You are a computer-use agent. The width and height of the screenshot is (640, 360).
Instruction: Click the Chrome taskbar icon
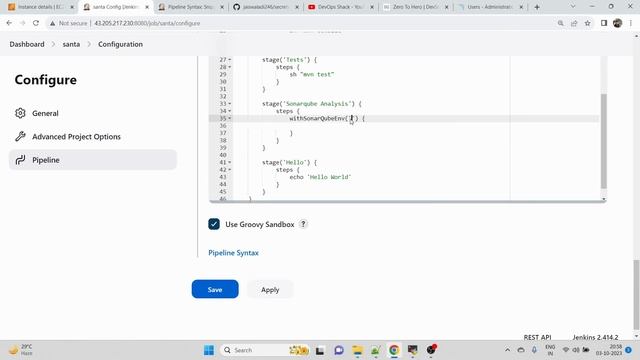click(394, 350)
